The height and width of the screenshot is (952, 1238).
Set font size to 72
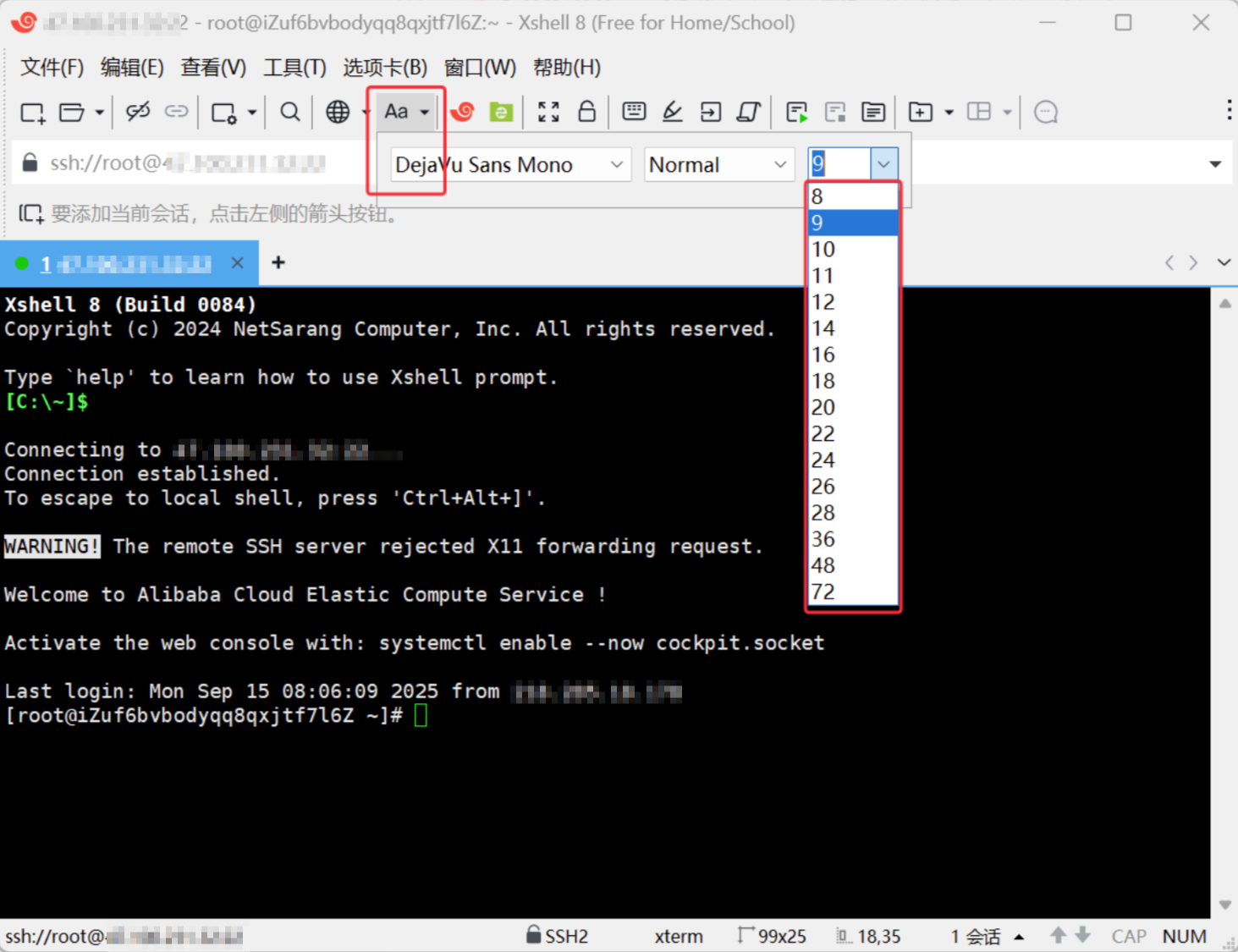pos(852,591)
